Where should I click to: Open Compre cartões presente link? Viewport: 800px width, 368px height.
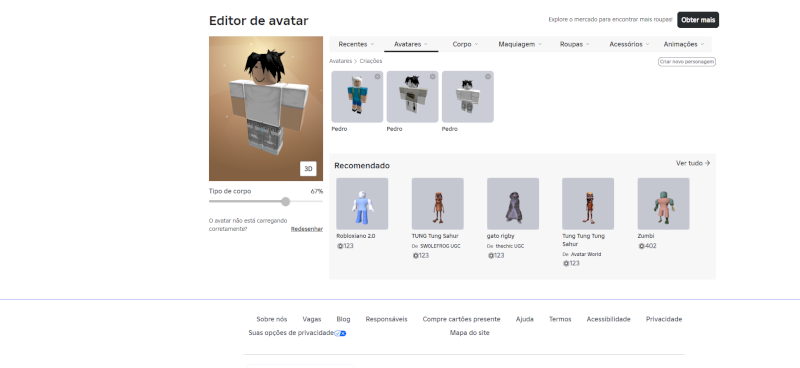461,320
